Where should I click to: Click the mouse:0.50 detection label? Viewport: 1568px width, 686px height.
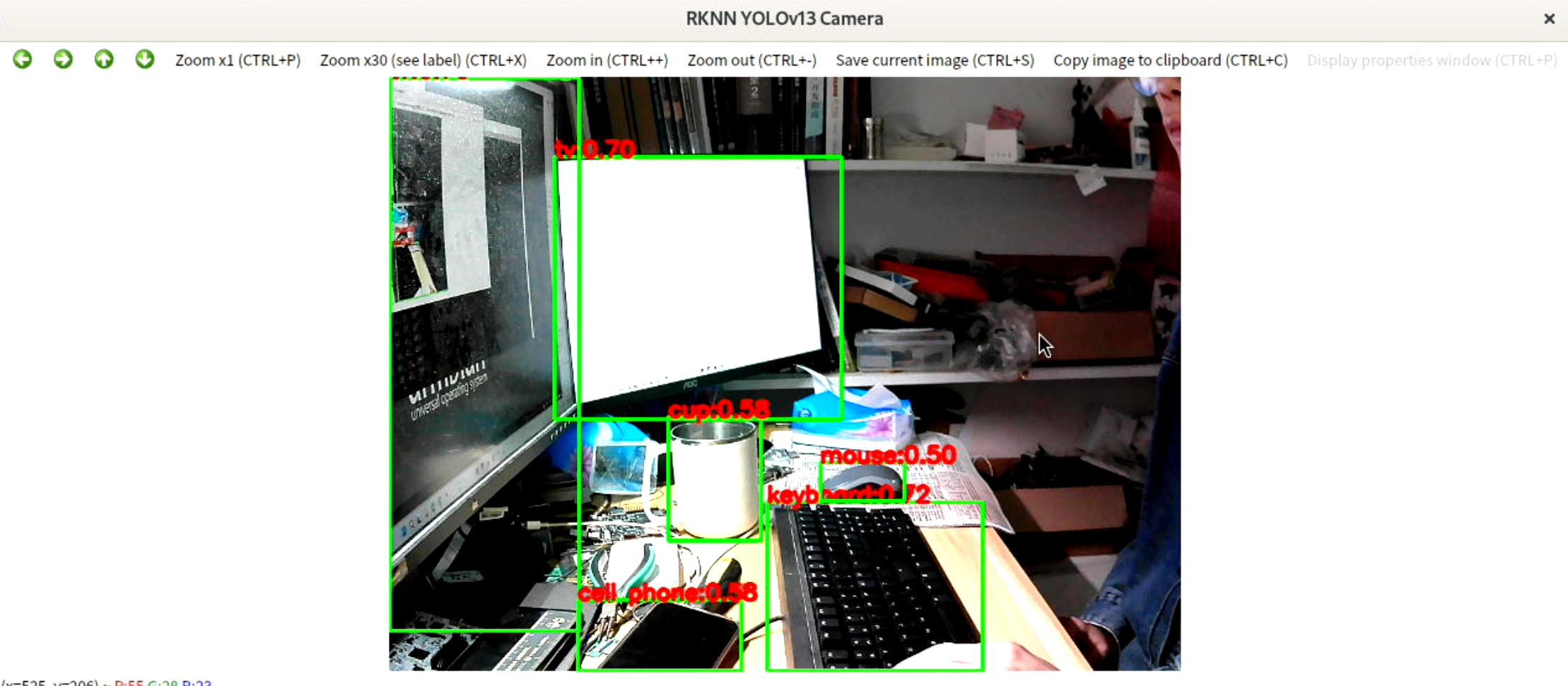(x=888, y=455)
